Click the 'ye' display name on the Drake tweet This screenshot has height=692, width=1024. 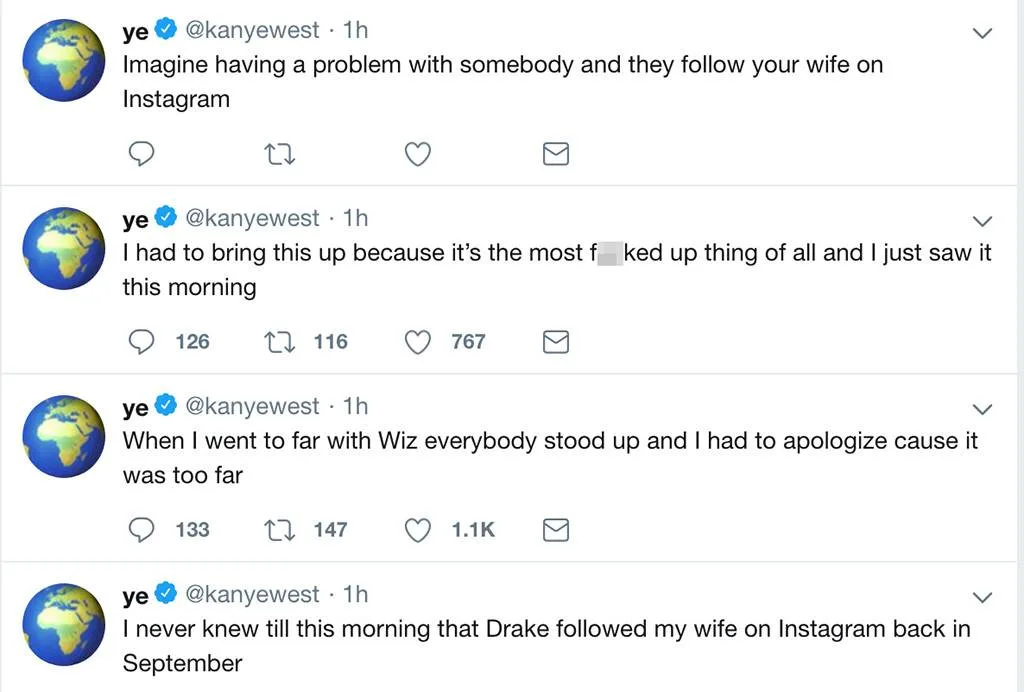(135, 596)
